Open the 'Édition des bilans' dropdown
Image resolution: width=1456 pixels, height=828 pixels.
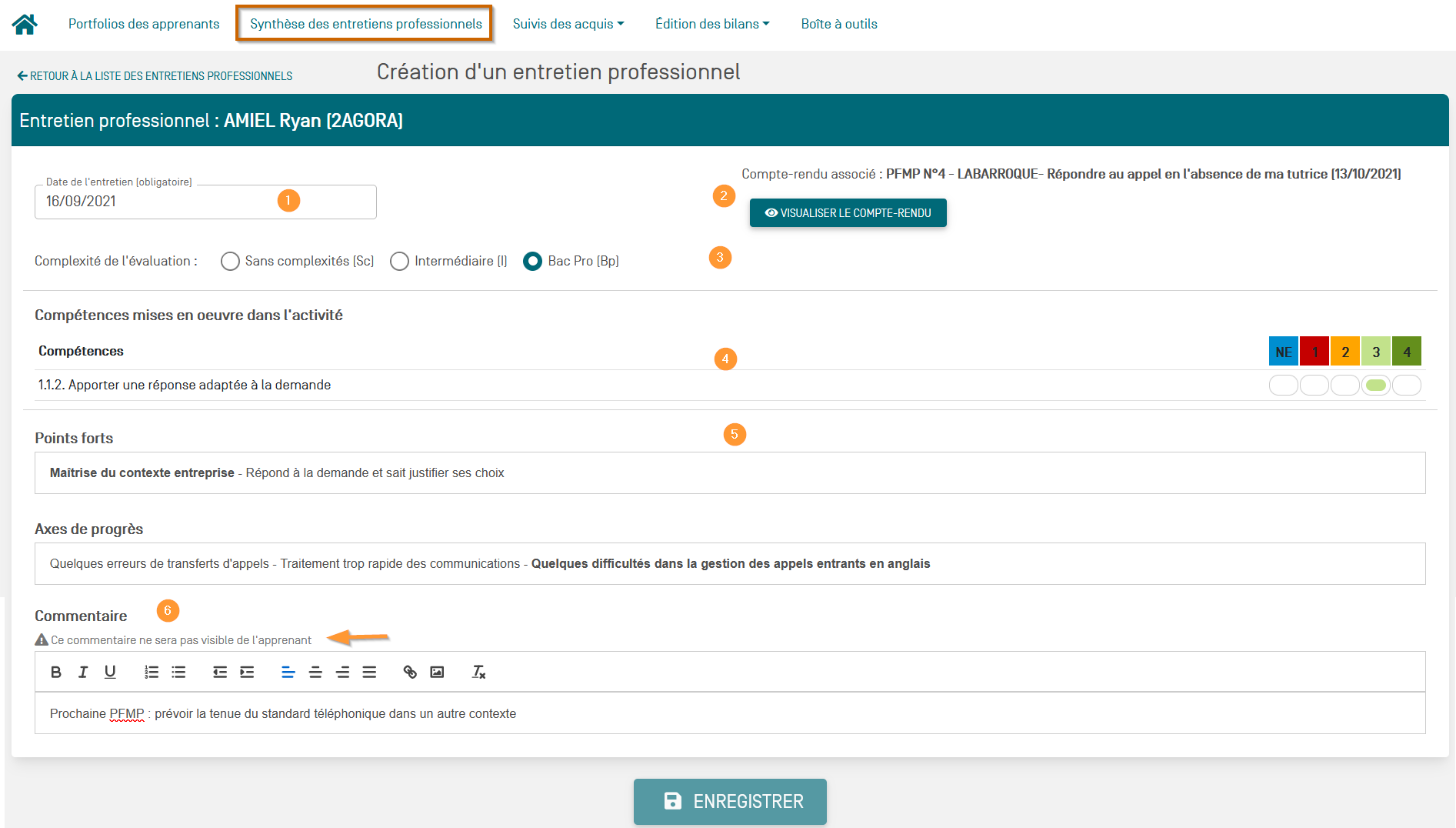point(711,24)
